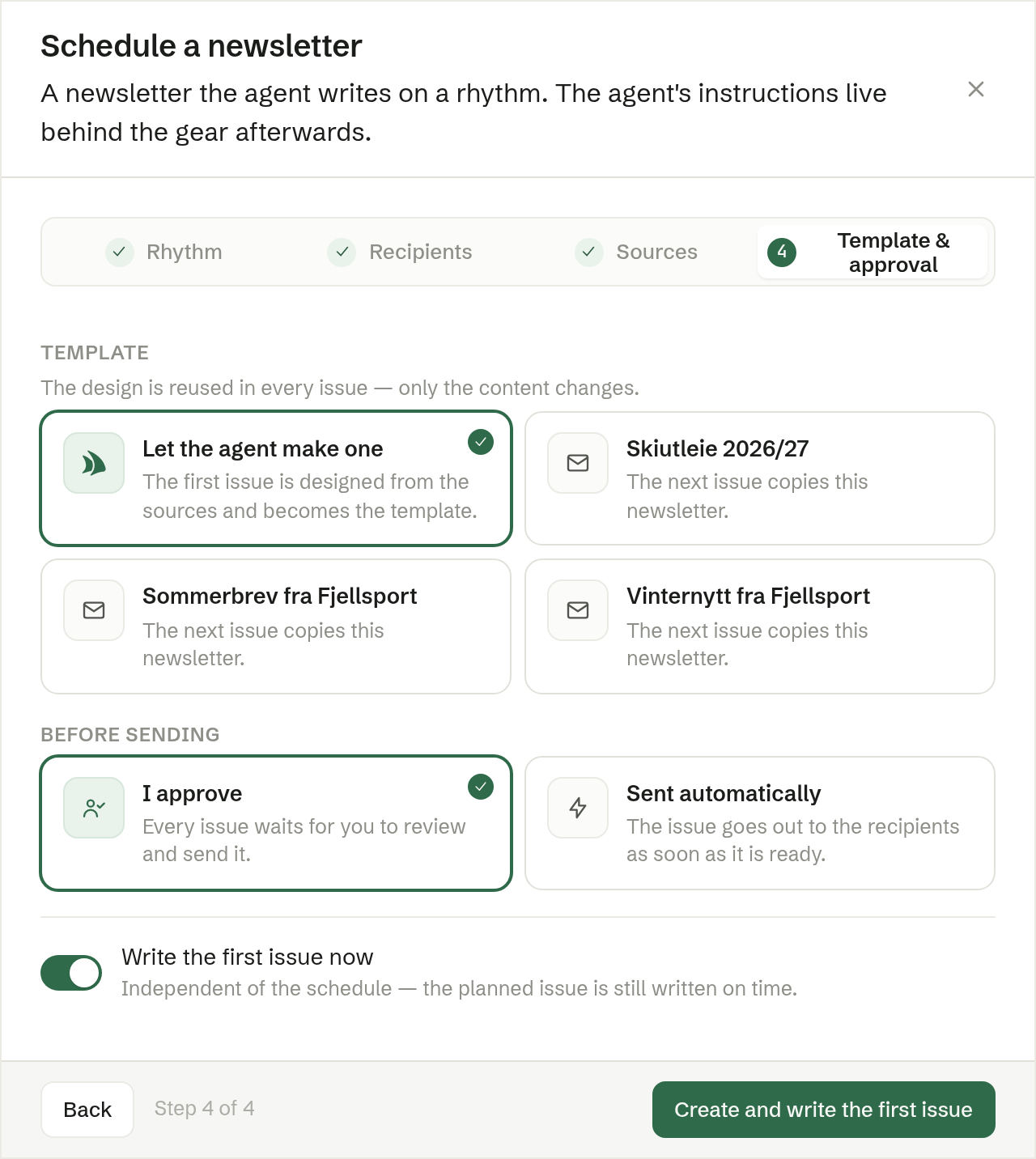Screen dimensions: 1036x1159
Task: Select the Sent automatically option
Action: coord(760,823)
